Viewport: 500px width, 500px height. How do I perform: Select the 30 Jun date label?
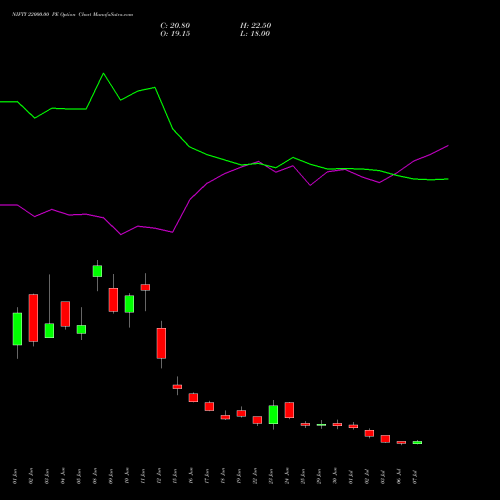(335, 476)
